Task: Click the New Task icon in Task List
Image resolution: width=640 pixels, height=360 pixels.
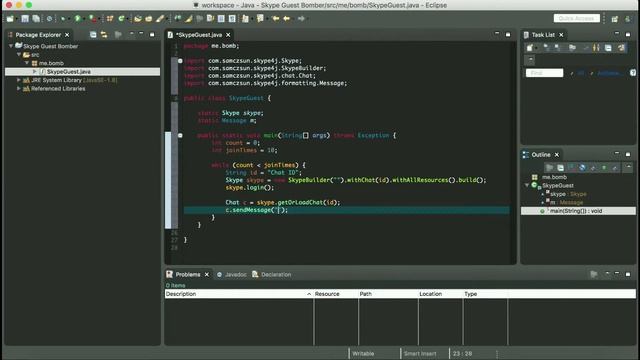Action: tap(530, 48)
